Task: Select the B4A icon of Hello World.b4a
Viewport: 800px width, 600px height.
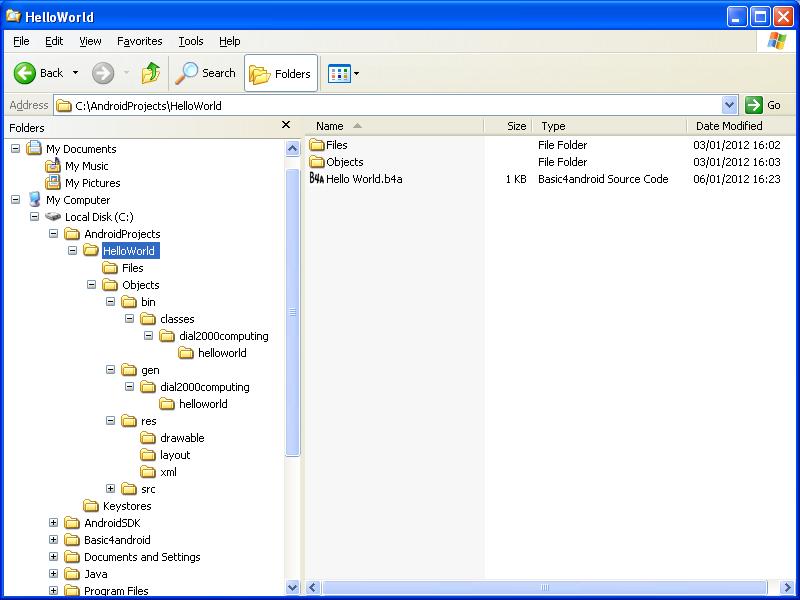Action: click(317, 179)
